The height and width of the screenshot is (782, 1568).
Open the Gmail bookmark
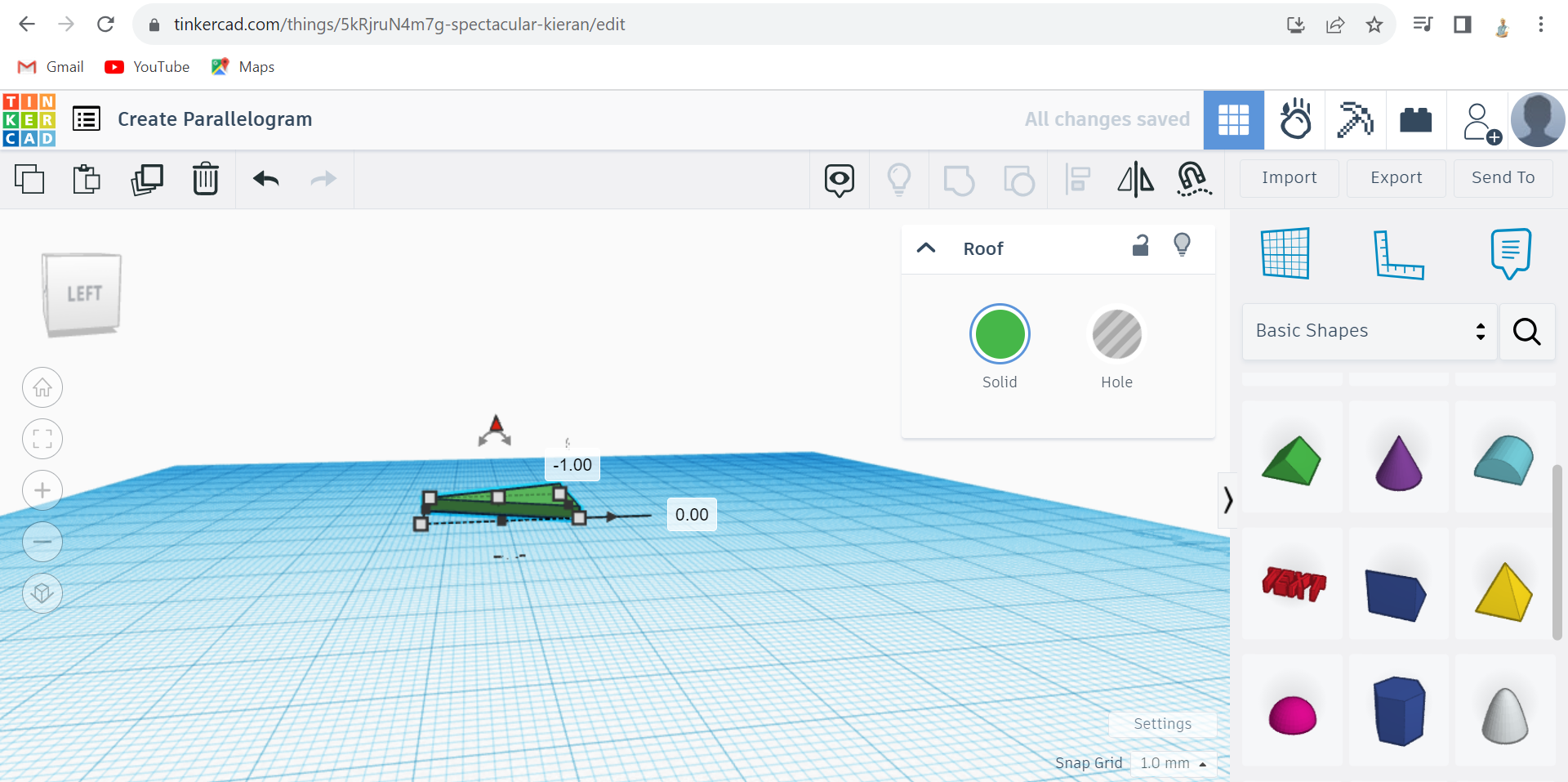[51, 67]
